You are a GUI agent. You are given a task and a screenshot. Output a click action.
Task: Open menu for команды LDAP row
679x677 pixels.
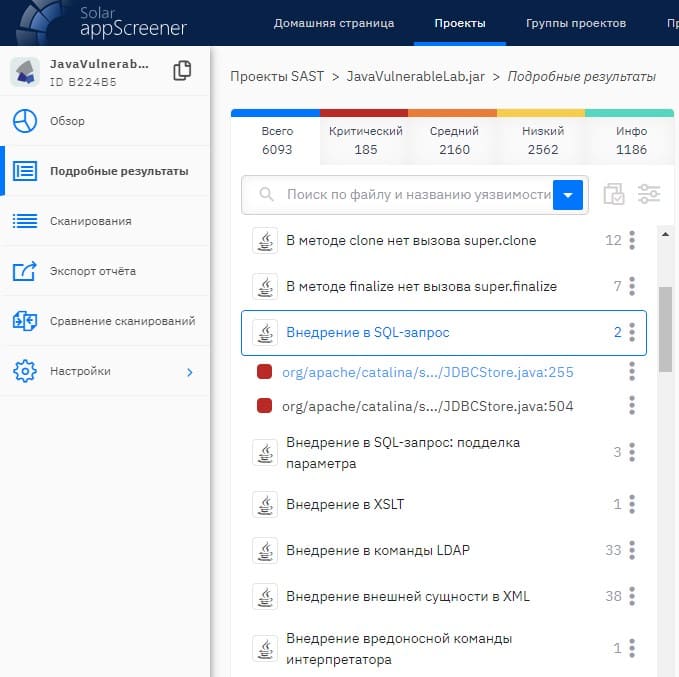coord(632,550)
